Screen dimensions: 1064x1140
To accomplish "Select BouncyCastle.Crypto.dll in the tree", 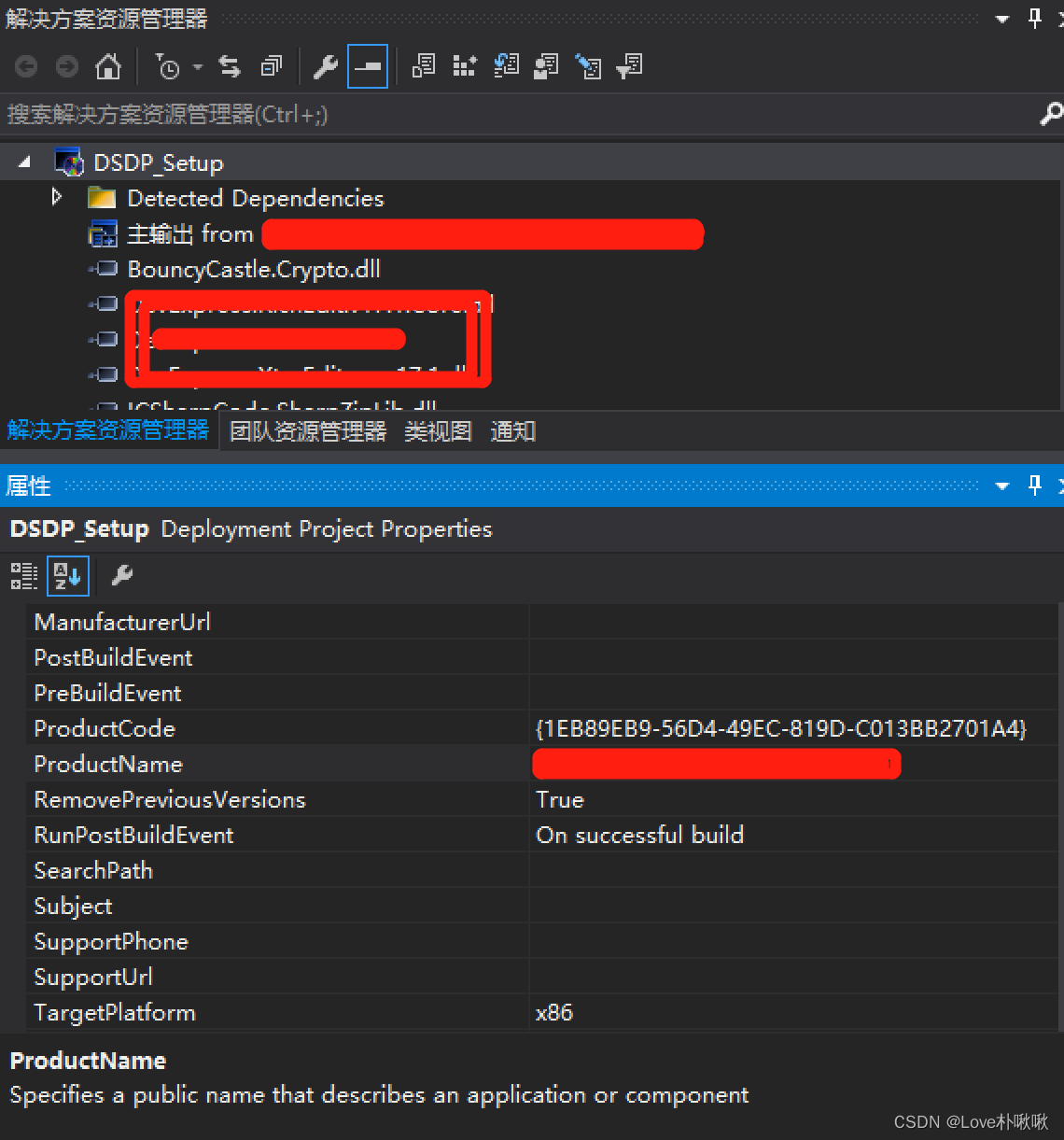I will click(x=254, y=270).
